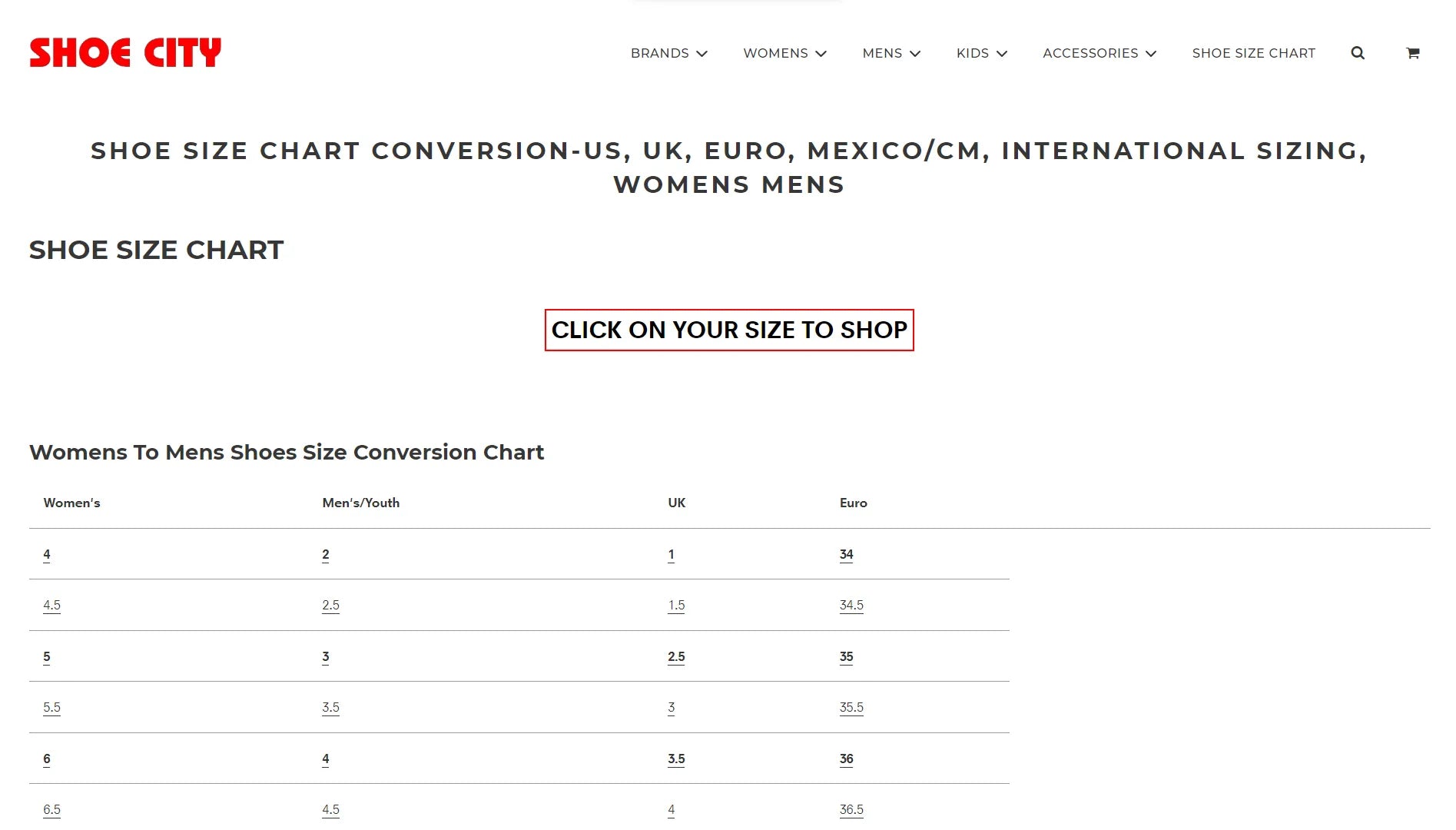Viewport: 1456px width, 830px height.
Task: Click the Shoe City logo
Action: (125, 53)
